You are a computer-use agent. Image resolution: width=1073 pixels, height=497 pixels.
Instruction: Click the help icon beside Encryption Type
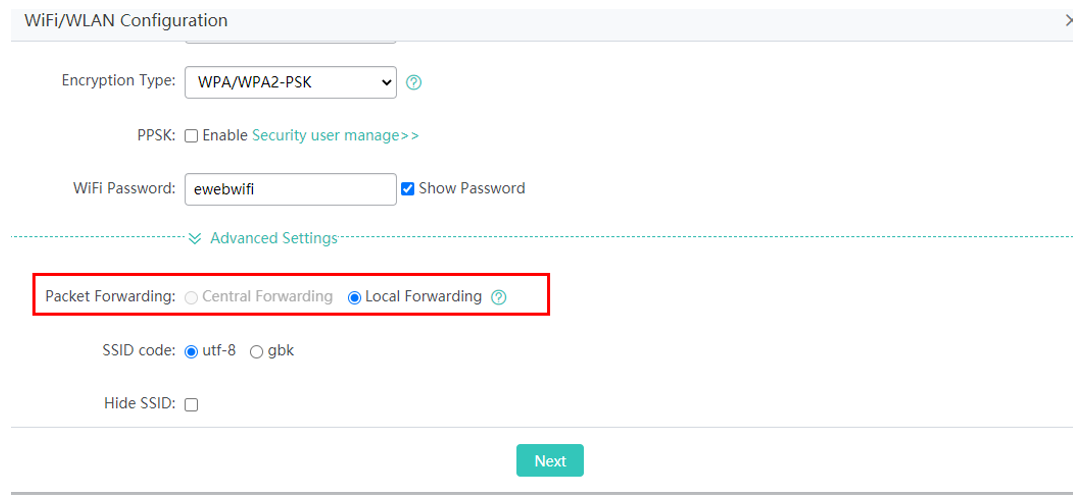coord(414,83)
